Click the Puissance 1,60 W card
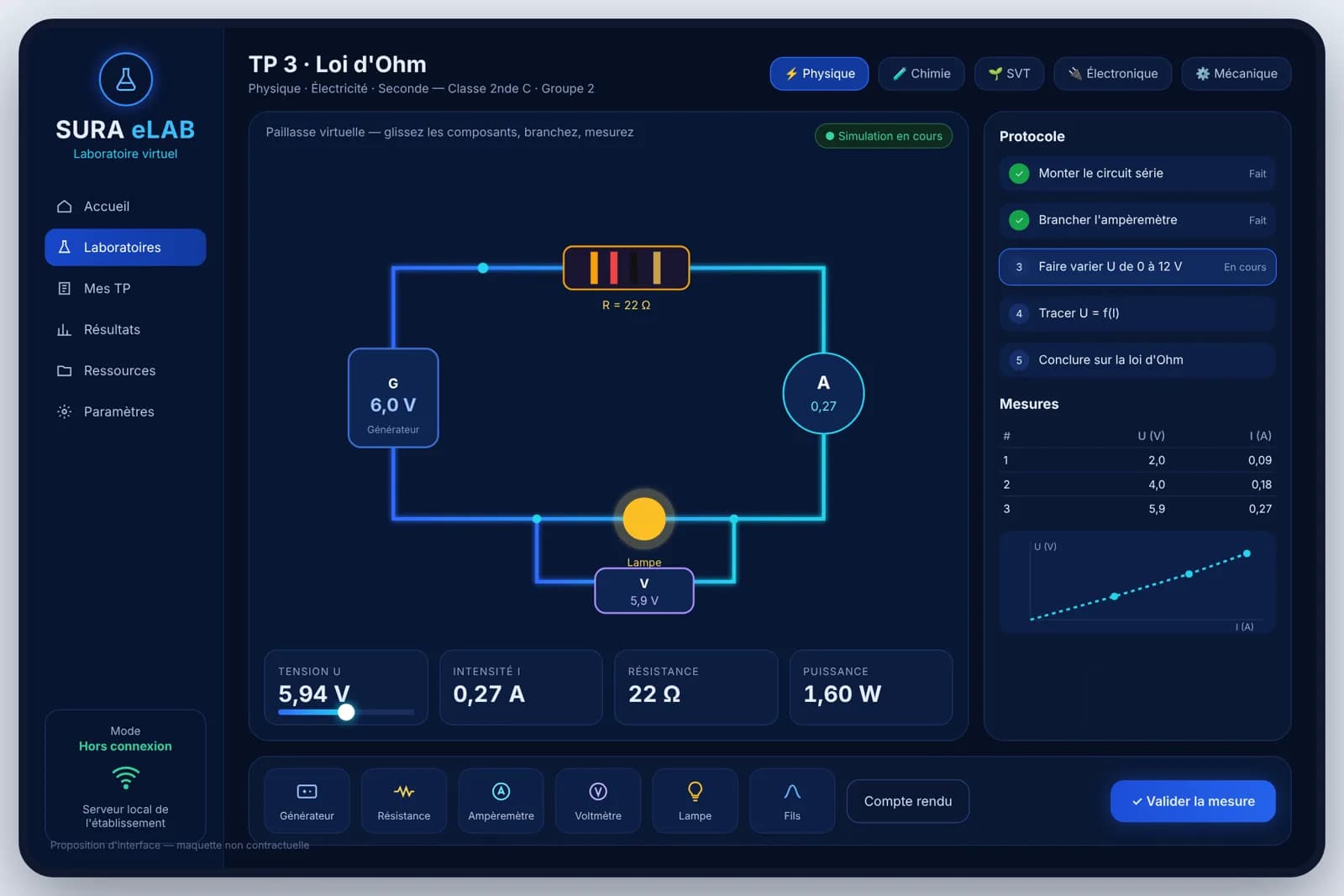This screenshot has height=896, width=1344. (871, 687)
